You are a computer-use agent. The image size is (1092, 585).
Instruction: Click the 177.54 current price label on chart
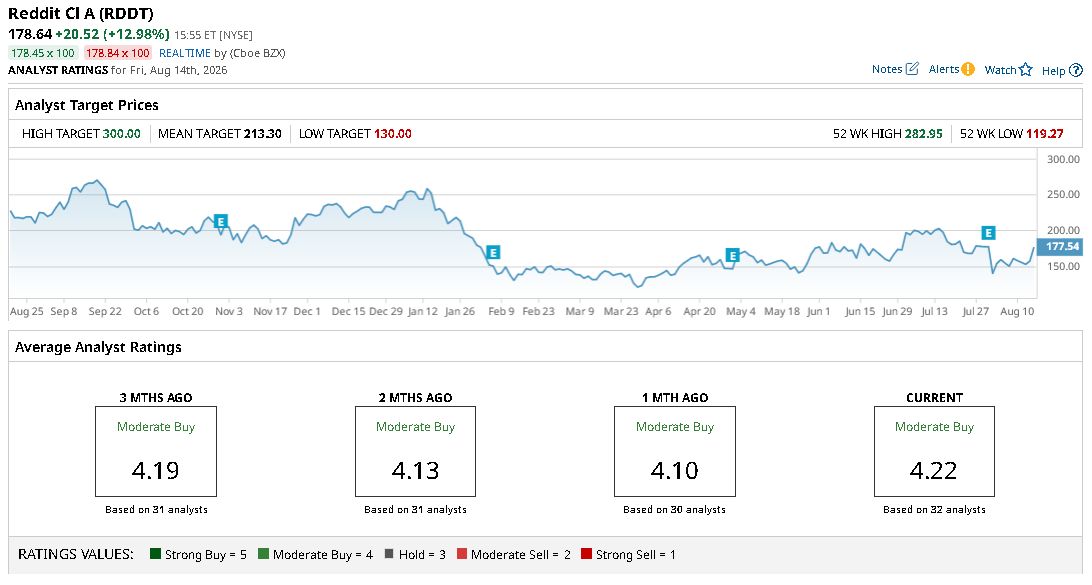1060,247
